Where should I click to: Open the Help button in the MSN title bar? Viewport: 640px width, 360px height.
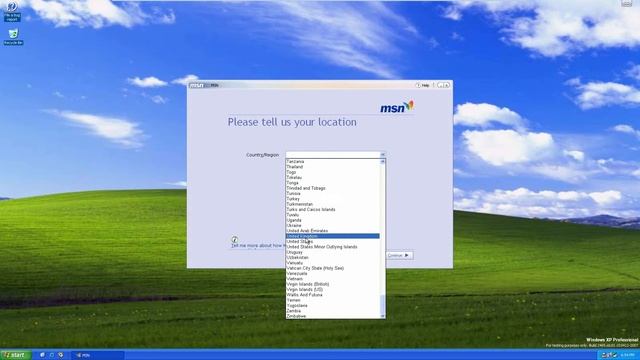point(422,85)
